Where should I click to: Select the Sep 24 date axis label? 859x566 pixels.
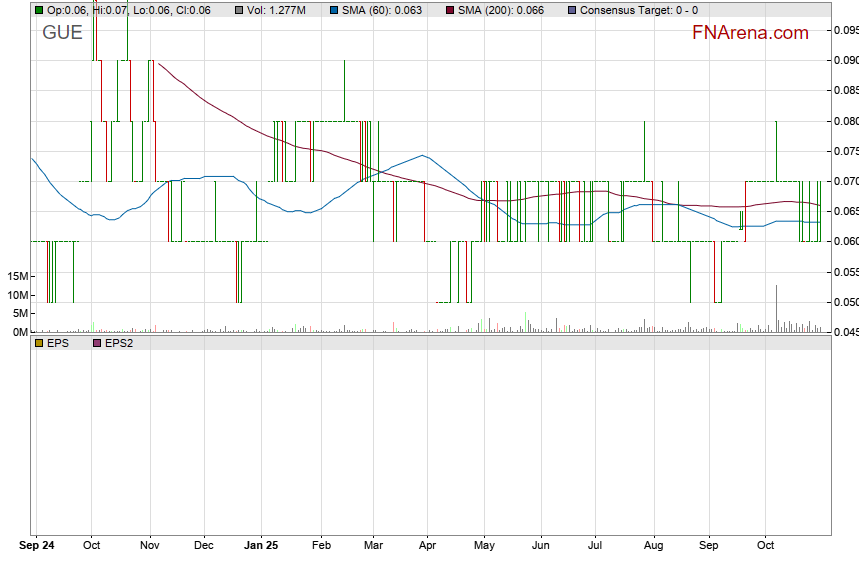pos(38,546)
